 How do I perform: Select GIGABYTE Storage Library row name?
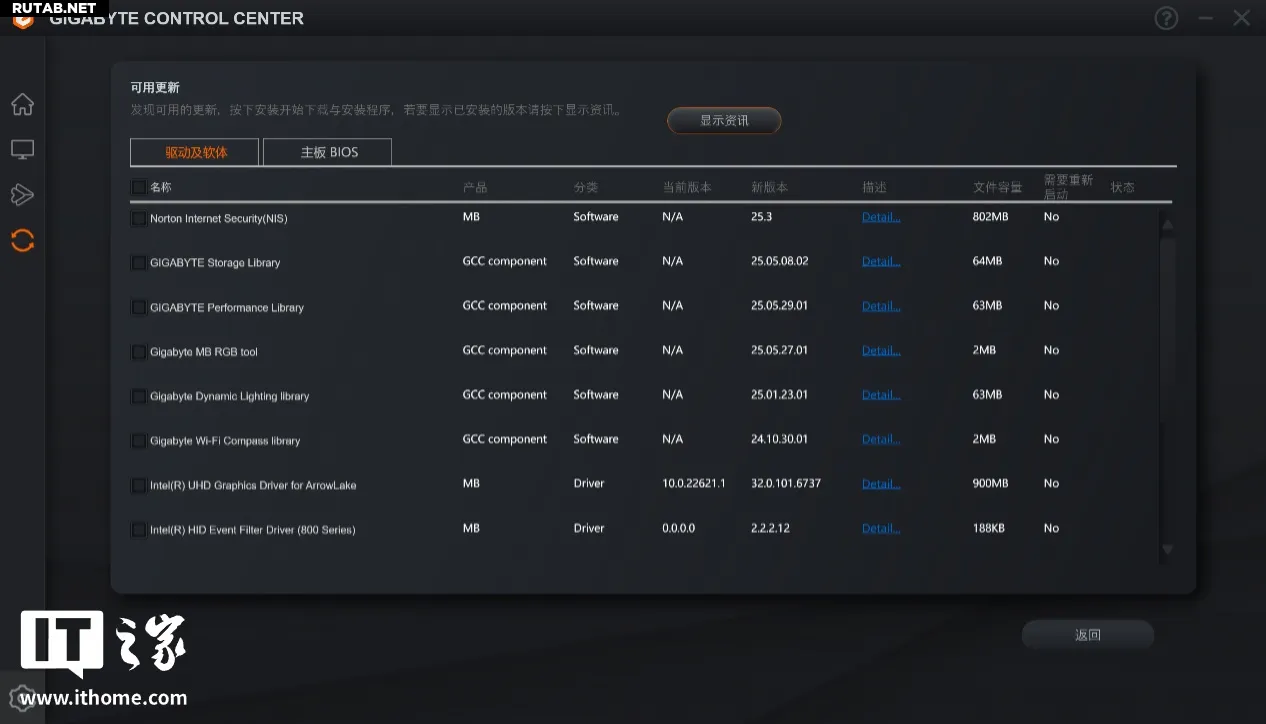215,263
